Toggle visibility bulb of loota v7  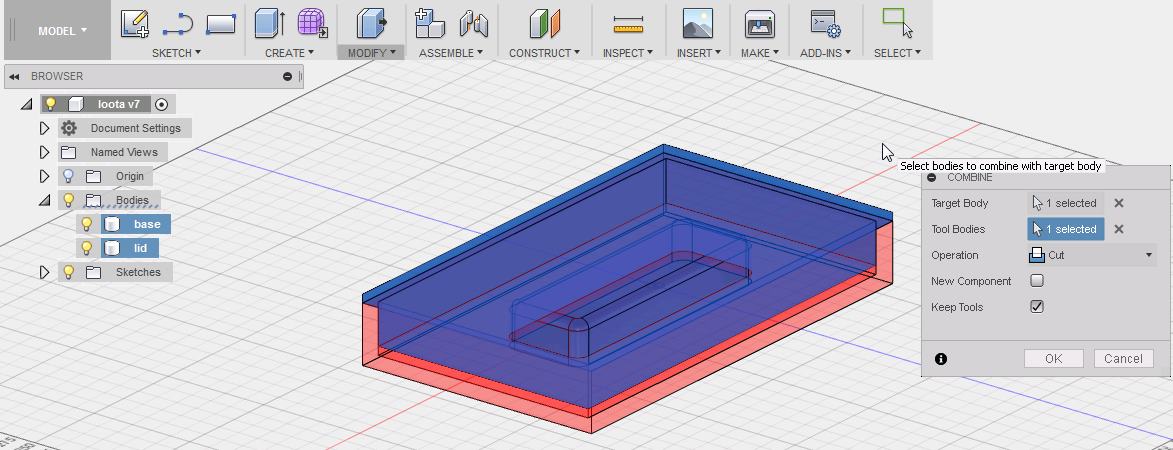coord(51,104)
